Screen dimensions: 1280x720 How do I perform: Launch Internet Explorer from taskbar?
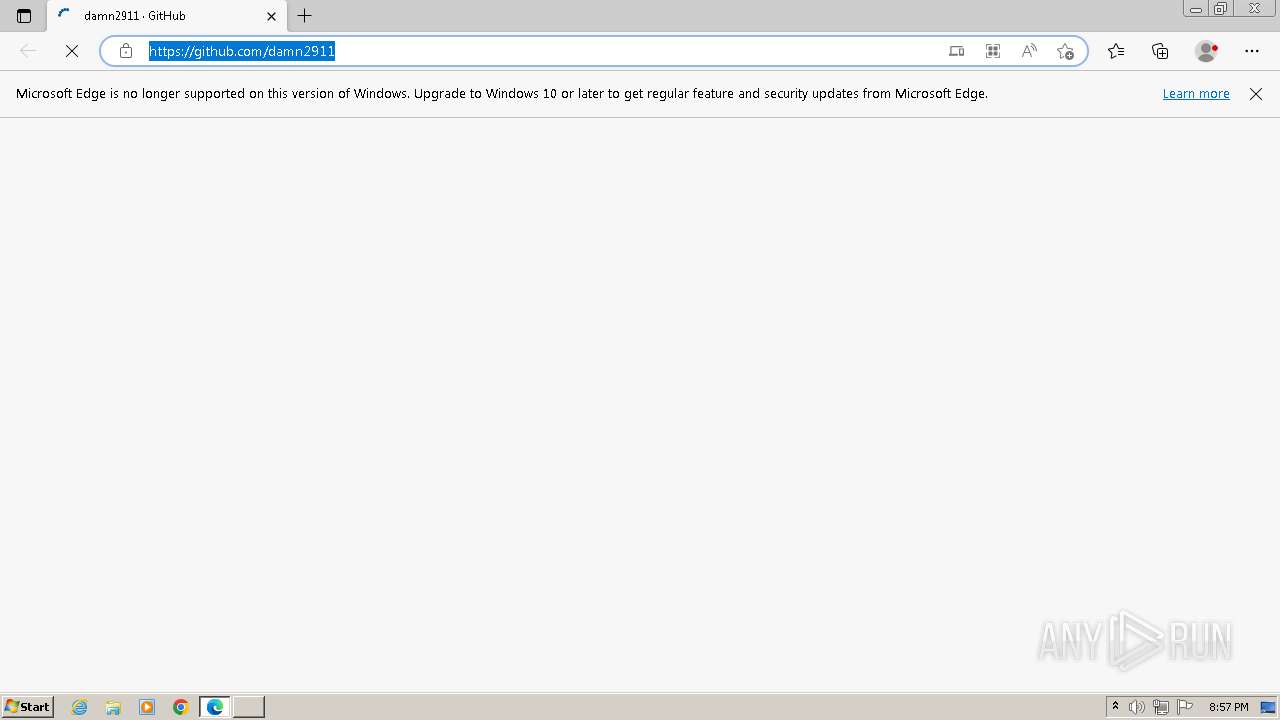tap(80, 707)
